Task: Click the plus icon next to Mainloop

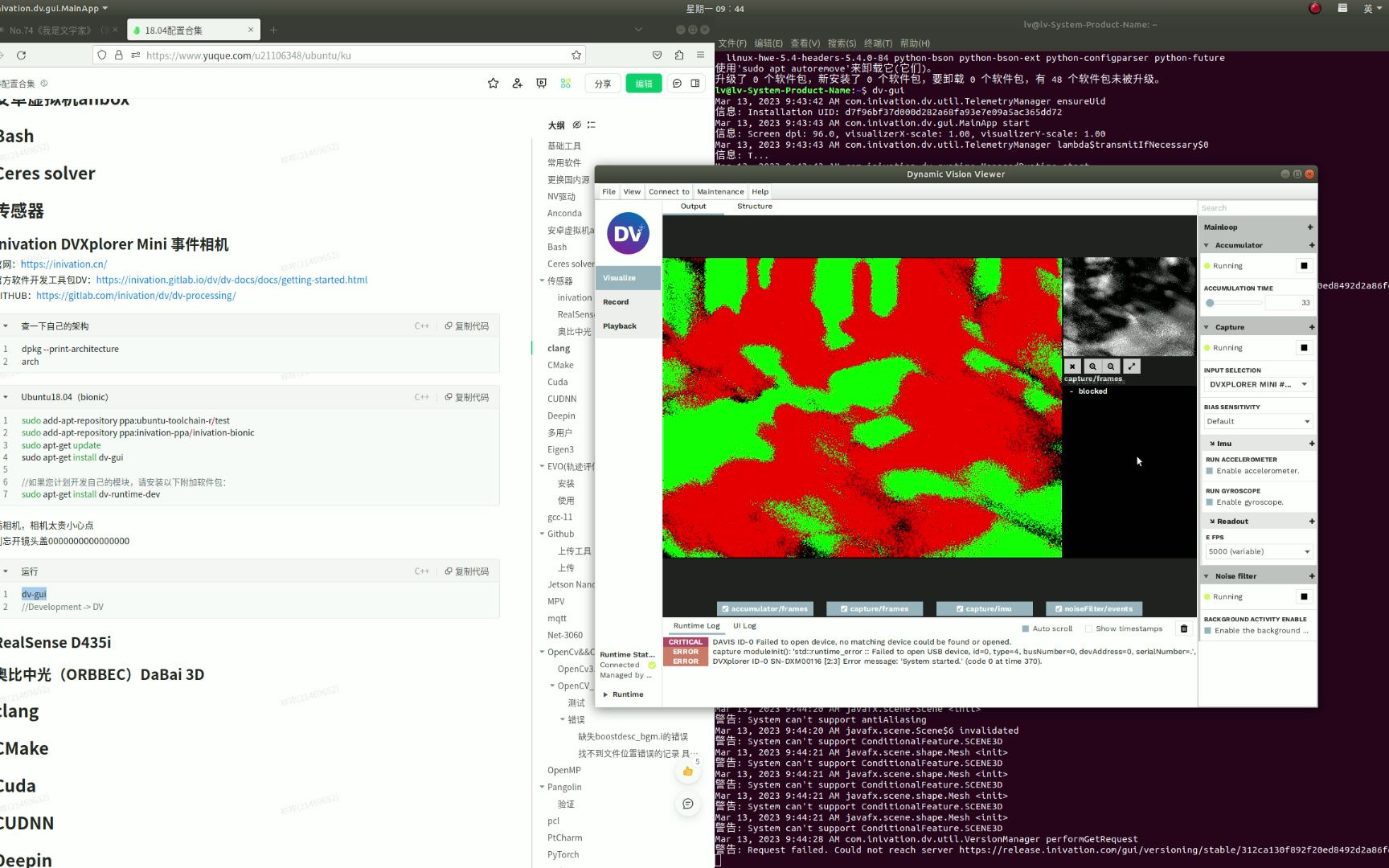Action: (x=1310, y=227)
